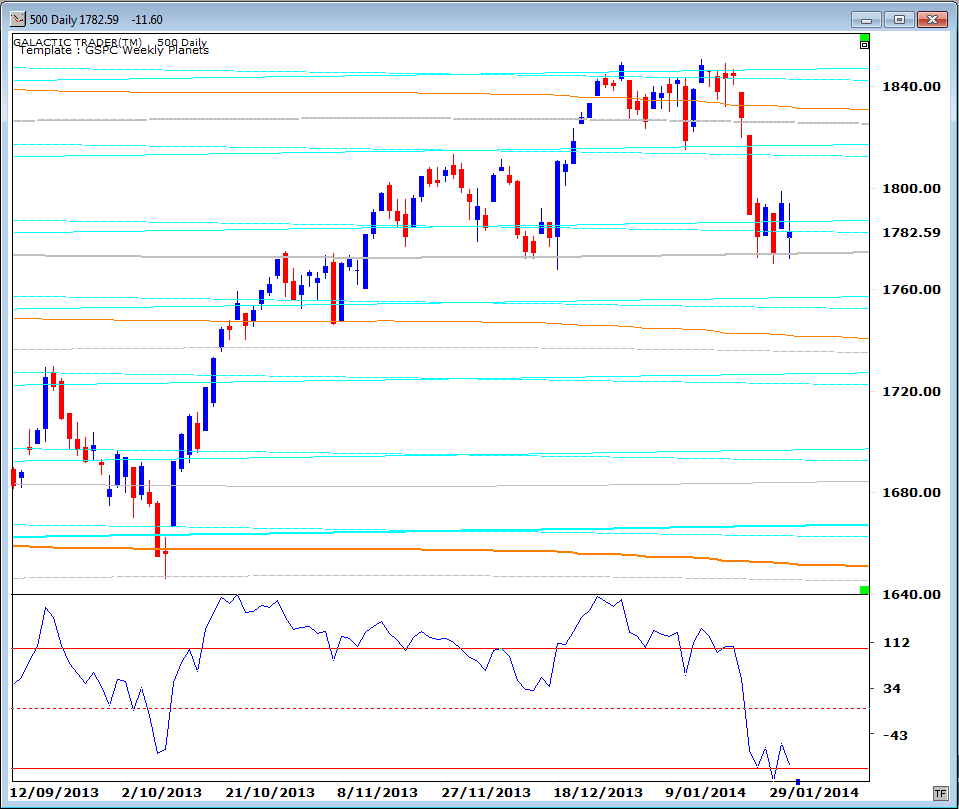This screenshot has height=809, width=959.
Task: Click the oscillator -43 level label
Action: pyautogui.click(x=895, y=735)
